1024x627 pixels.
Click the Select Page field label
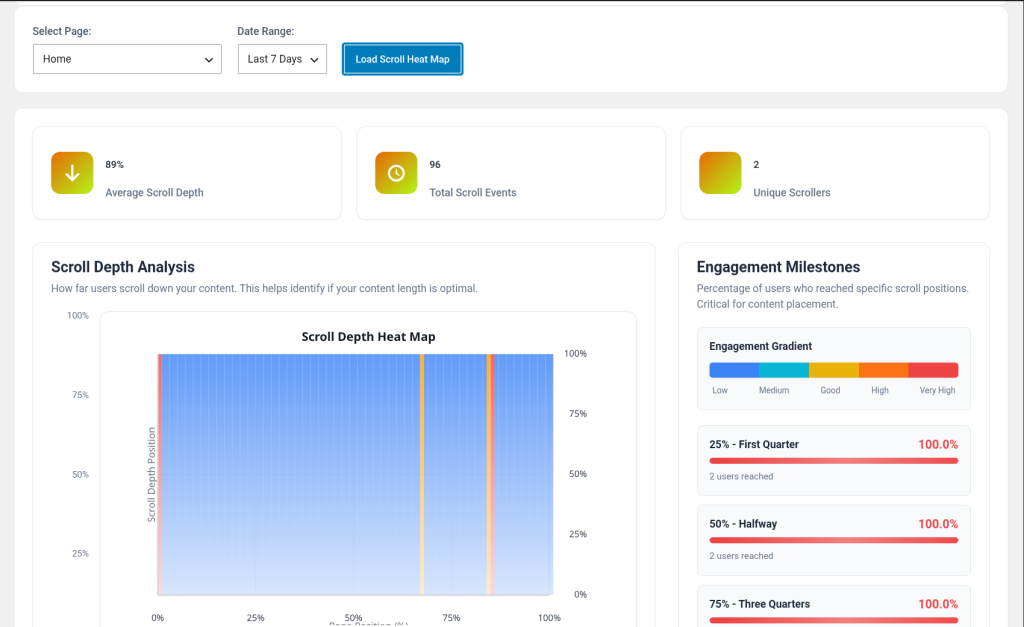(62, 31)
